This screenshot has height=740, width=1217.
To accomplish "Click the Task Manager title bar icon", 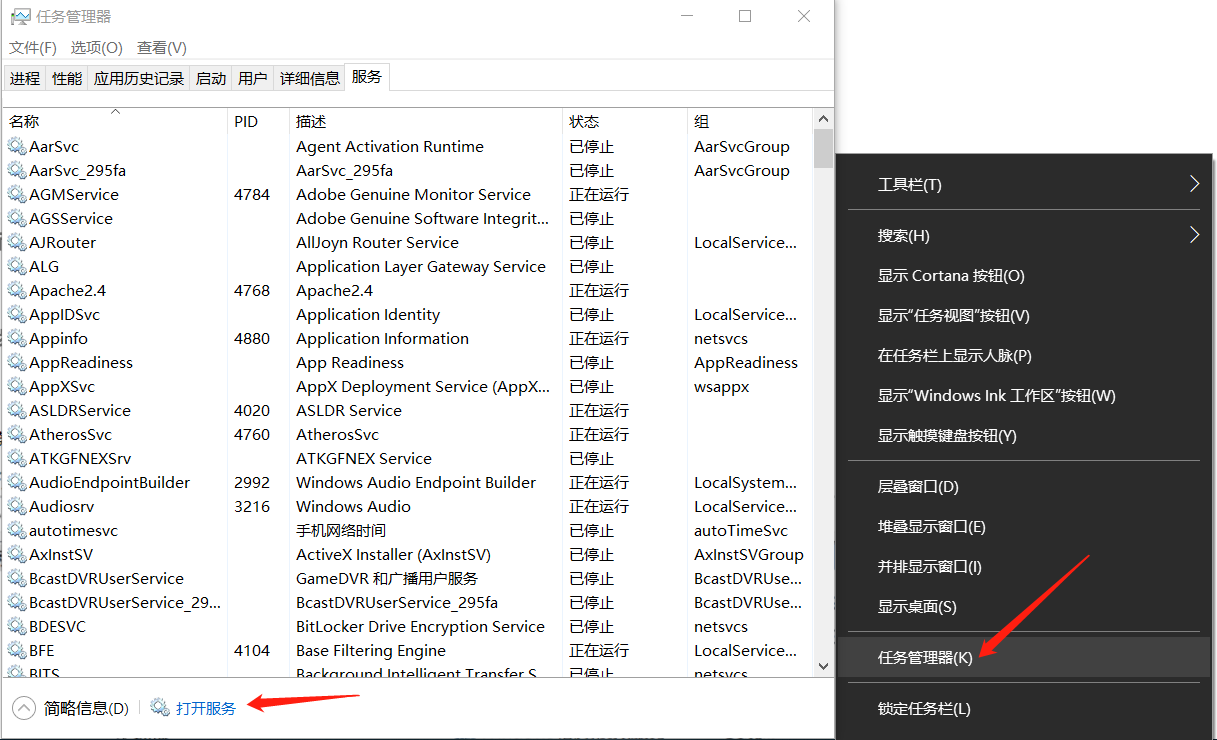I will 19,16.
